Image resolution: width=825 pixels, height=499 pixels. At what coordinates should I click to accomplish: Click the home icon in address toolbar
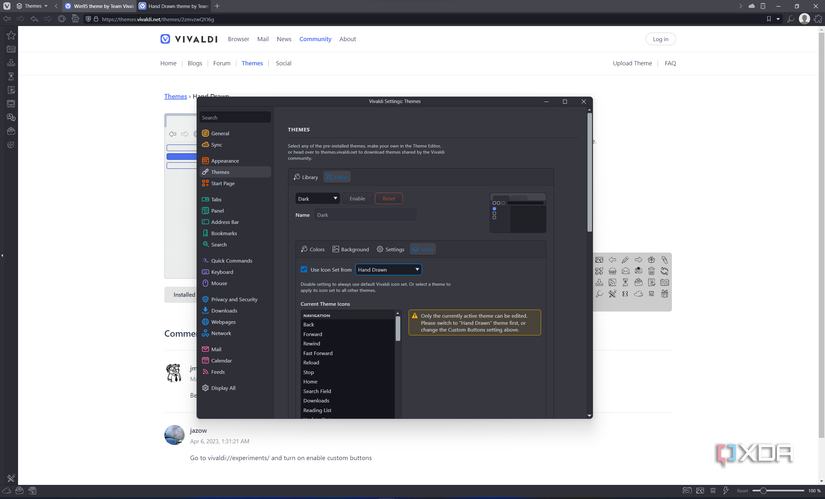click(x=75, y=18)
